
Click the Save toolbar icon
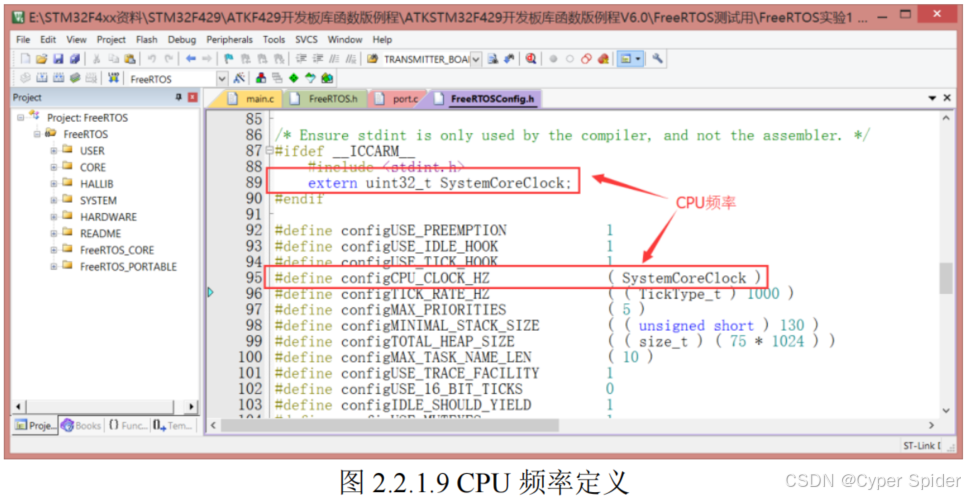click(x=58, y=58)
